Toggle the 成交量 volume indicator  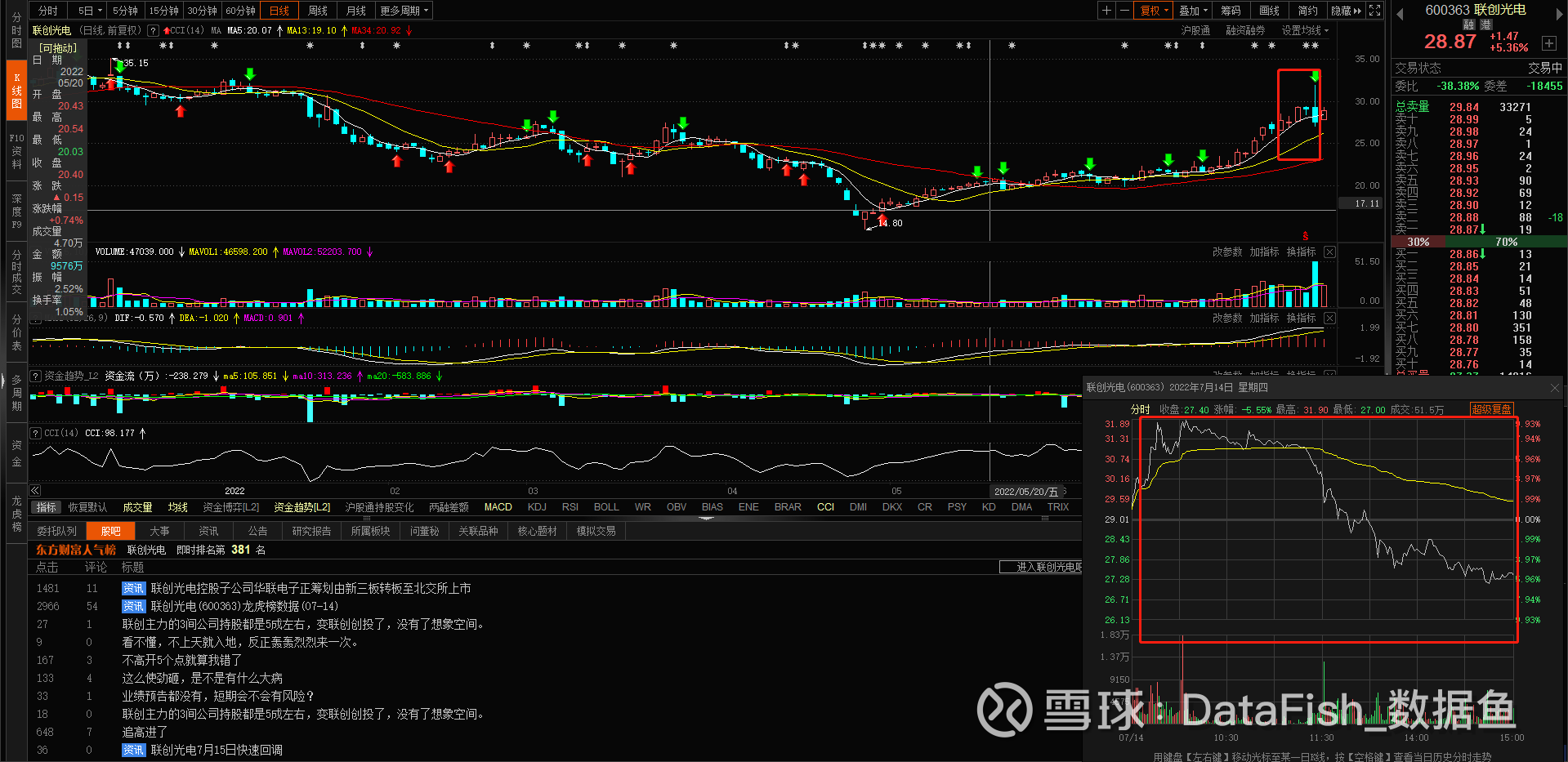point(137,507)
